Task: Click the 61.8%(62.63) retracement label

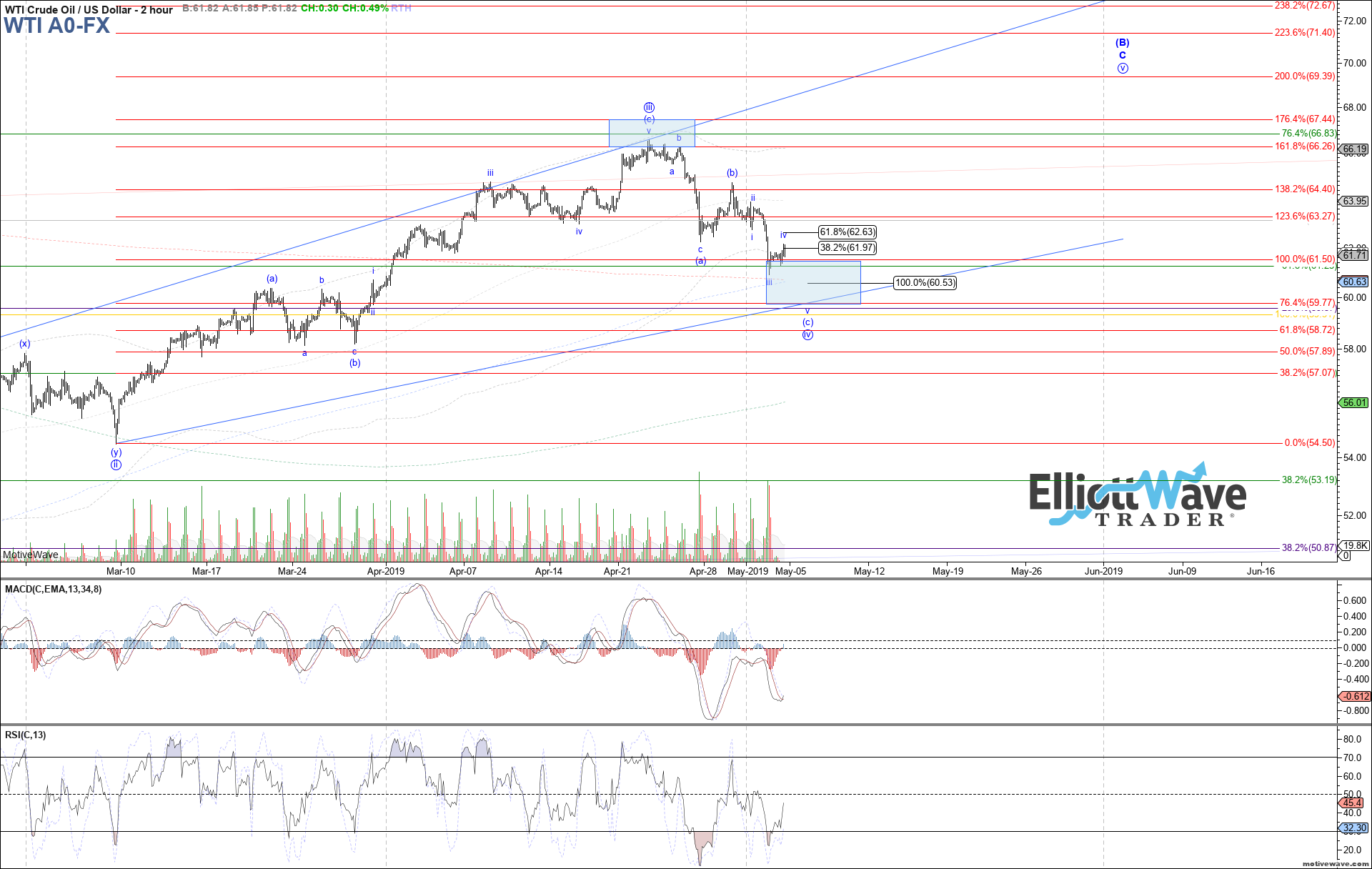Action: click(x=847, y=232)
